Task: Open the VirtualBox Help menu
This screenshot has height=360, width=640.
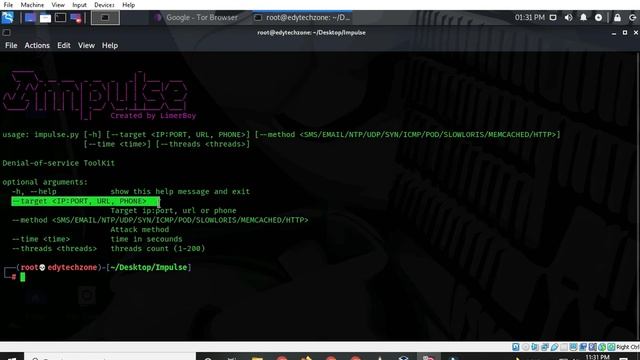Action: [129, 5]
